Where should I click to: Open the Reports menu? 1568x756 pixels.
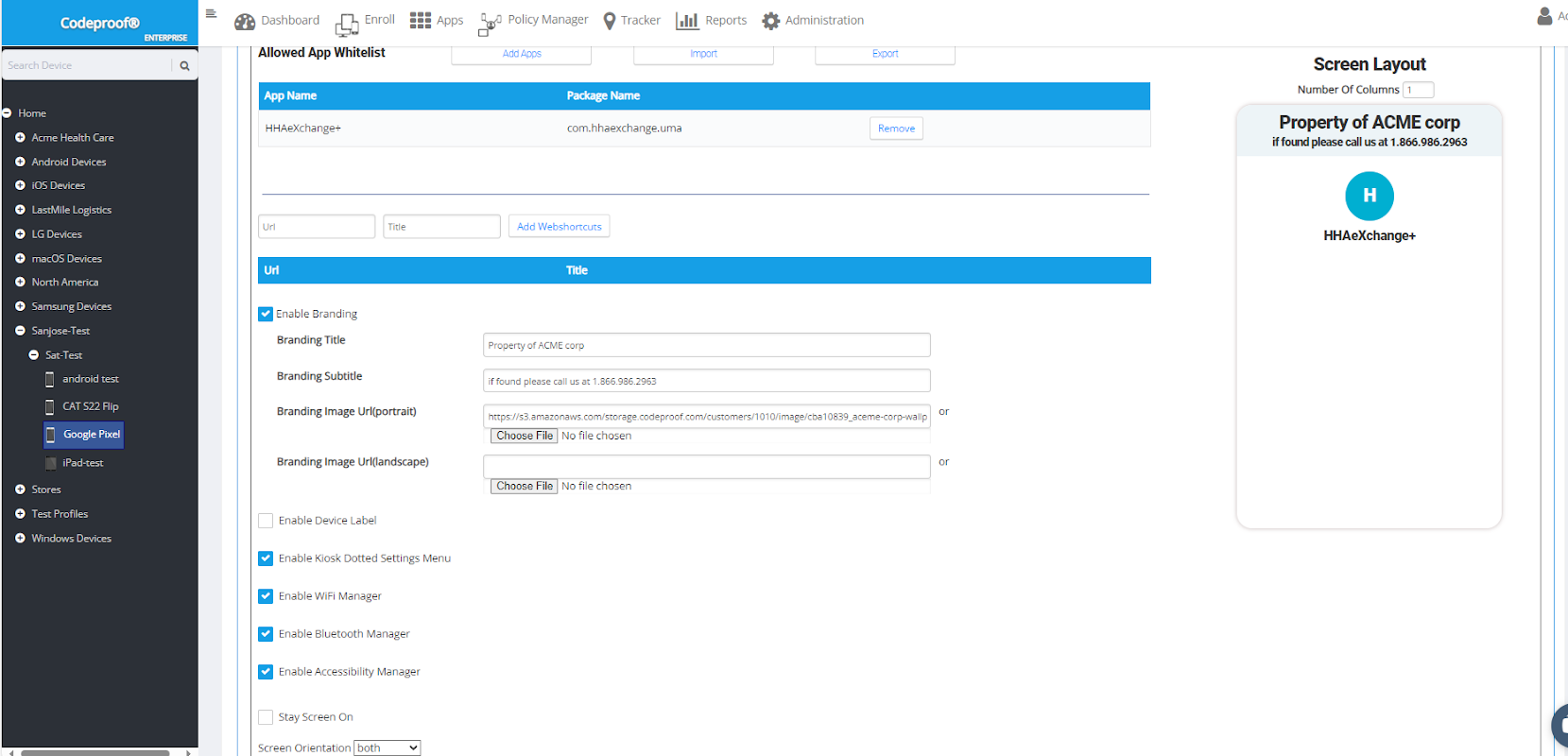[726, 20]
